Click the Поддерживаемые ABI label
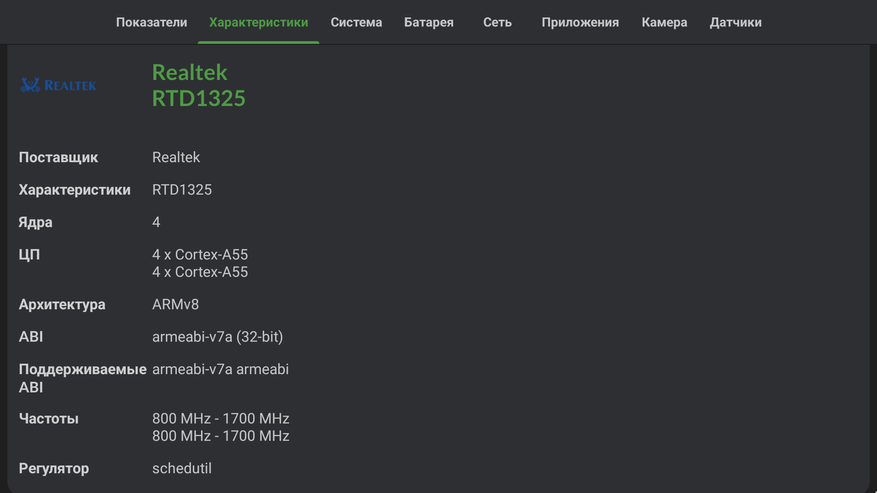The width and height of the screenshot is (877, 493). coord(82,378)
